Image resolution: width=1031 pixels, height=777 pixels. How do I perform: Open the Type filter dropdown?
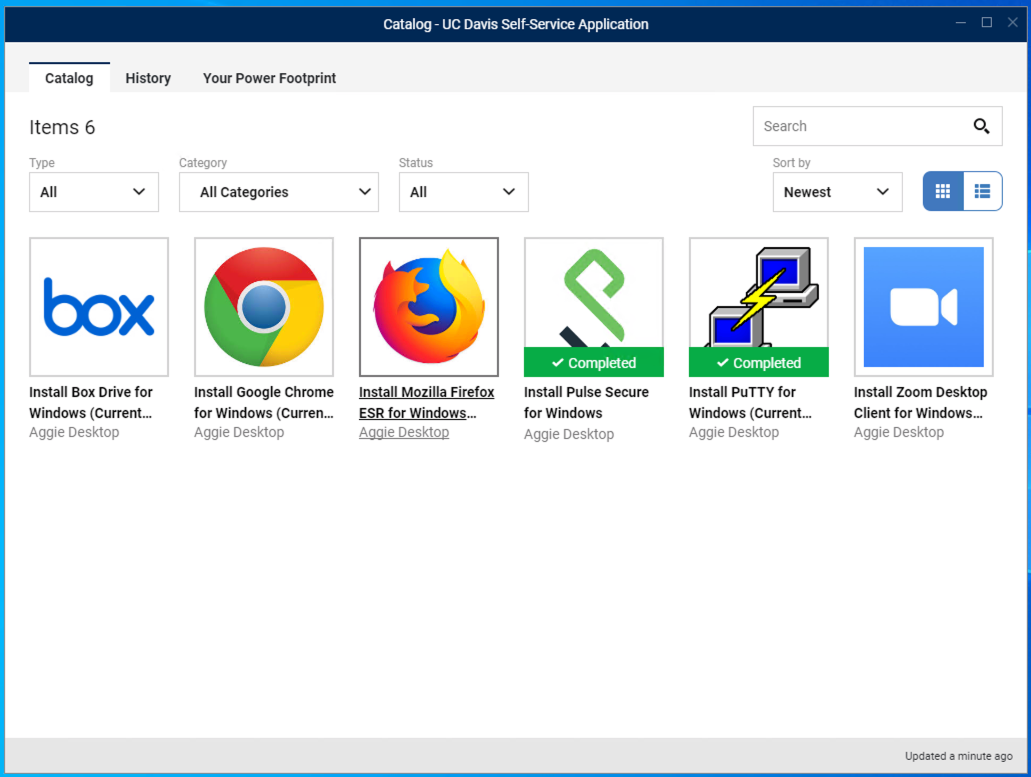point(93,192)
